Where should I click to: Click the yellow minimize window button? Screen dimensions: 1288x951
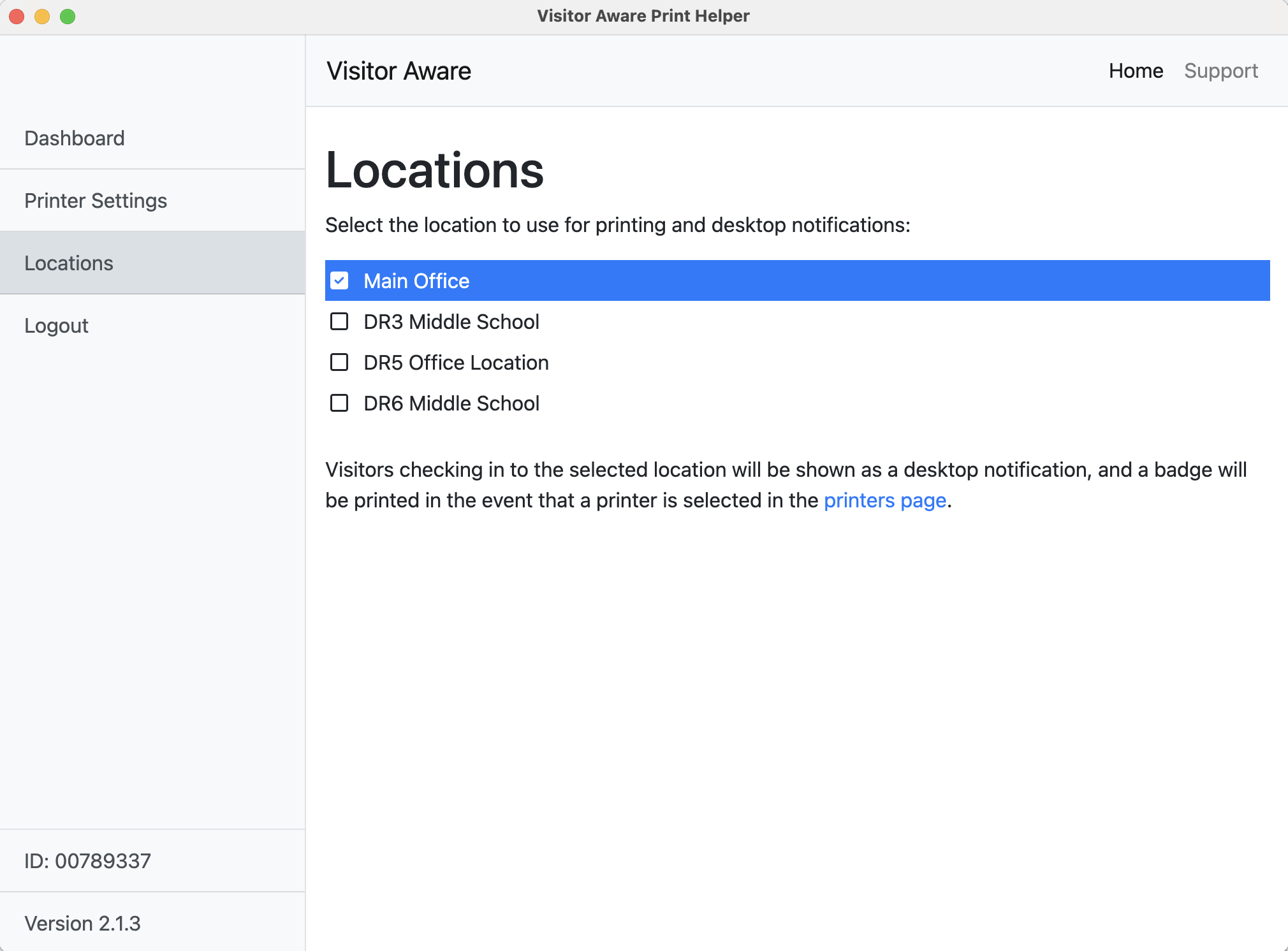42,17
